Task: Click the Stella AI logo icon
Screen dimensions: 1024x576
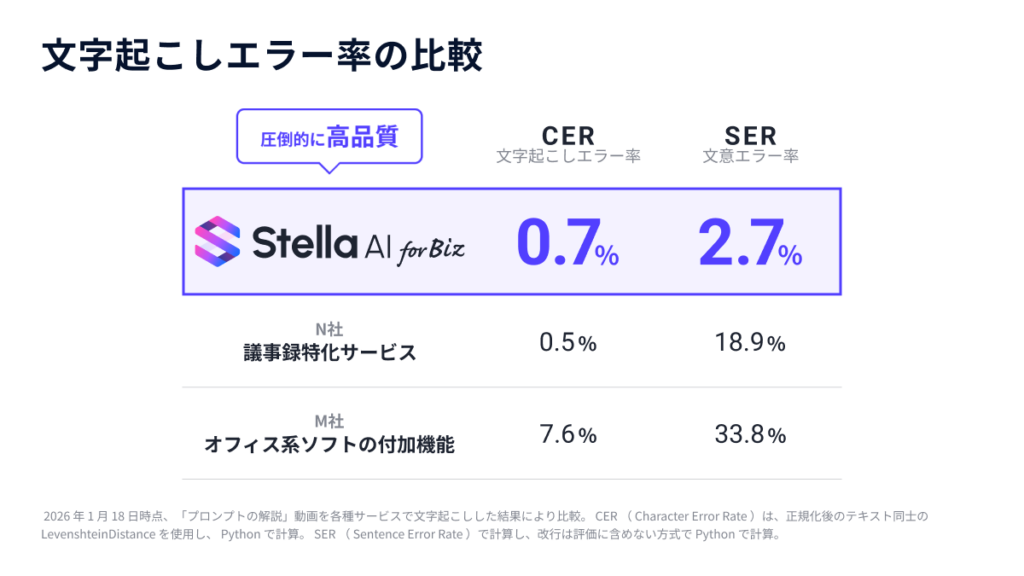Action: click(217, 242)
